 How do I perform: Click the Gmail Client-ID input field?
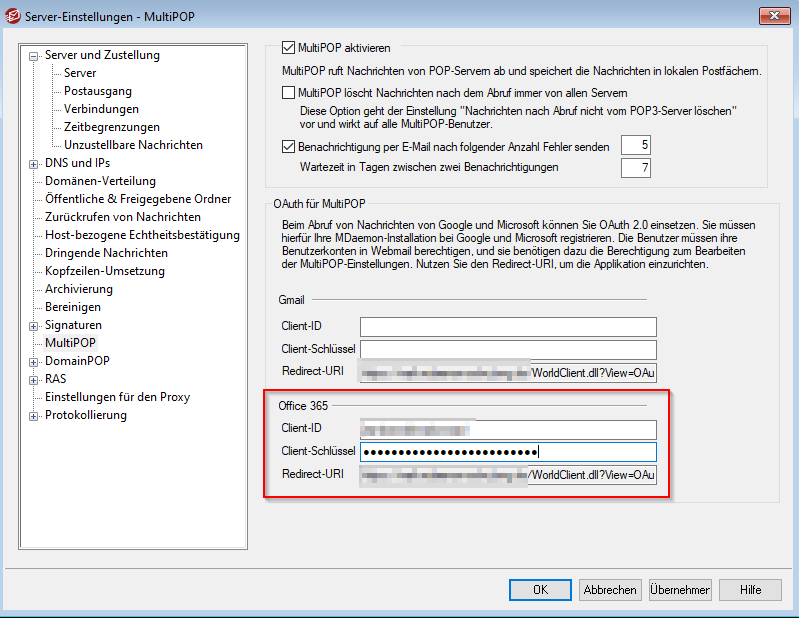pos(508,327)
